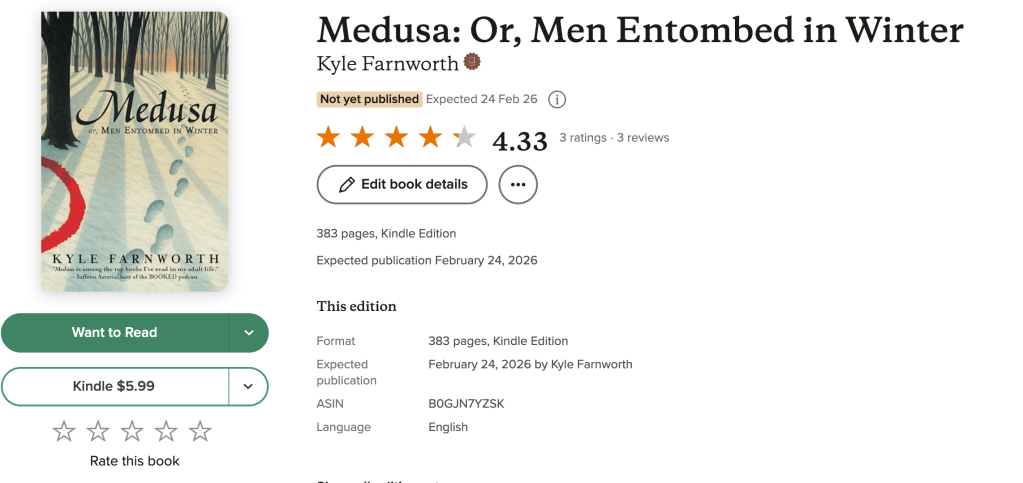The image size is (1023, 483).
Task: Open the publication info icon
Action: [x=558, y=99]
